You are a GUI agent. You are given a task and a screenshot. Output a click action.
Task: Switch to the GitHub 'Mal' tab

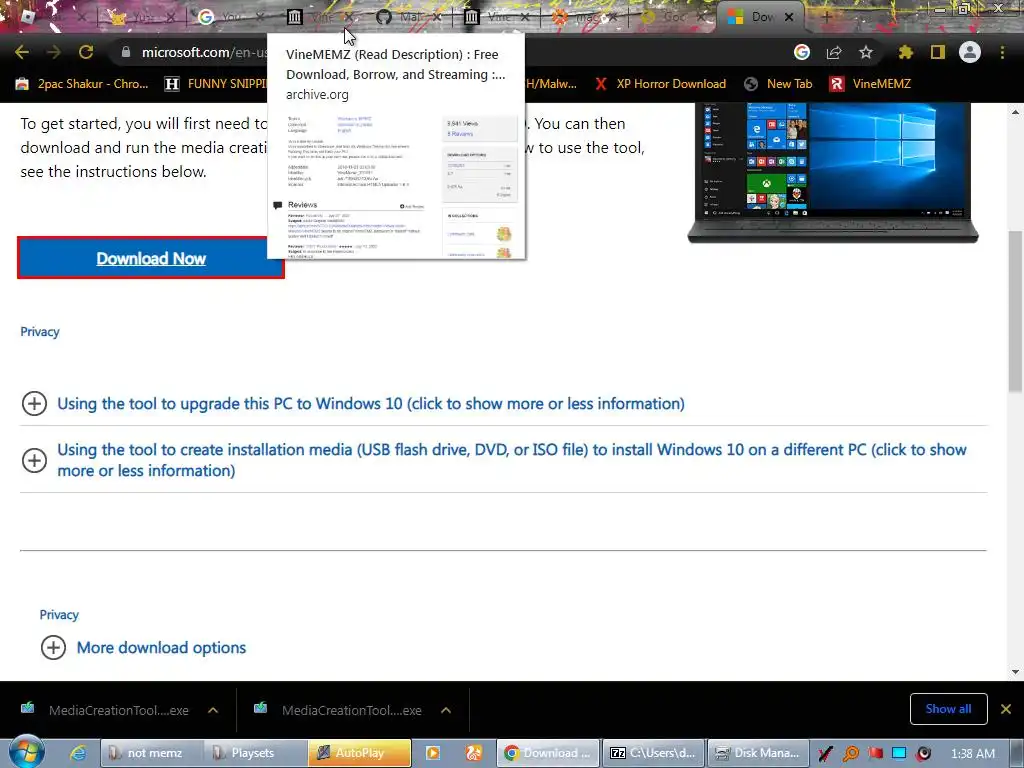pyautogui.click(x=400, y=17)
